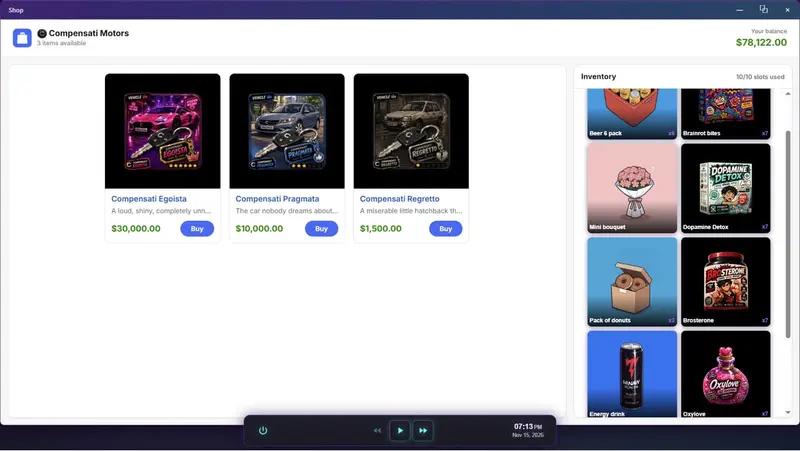
Task: Select the Brainrot bites inventory item
Action: coord(726,114)
